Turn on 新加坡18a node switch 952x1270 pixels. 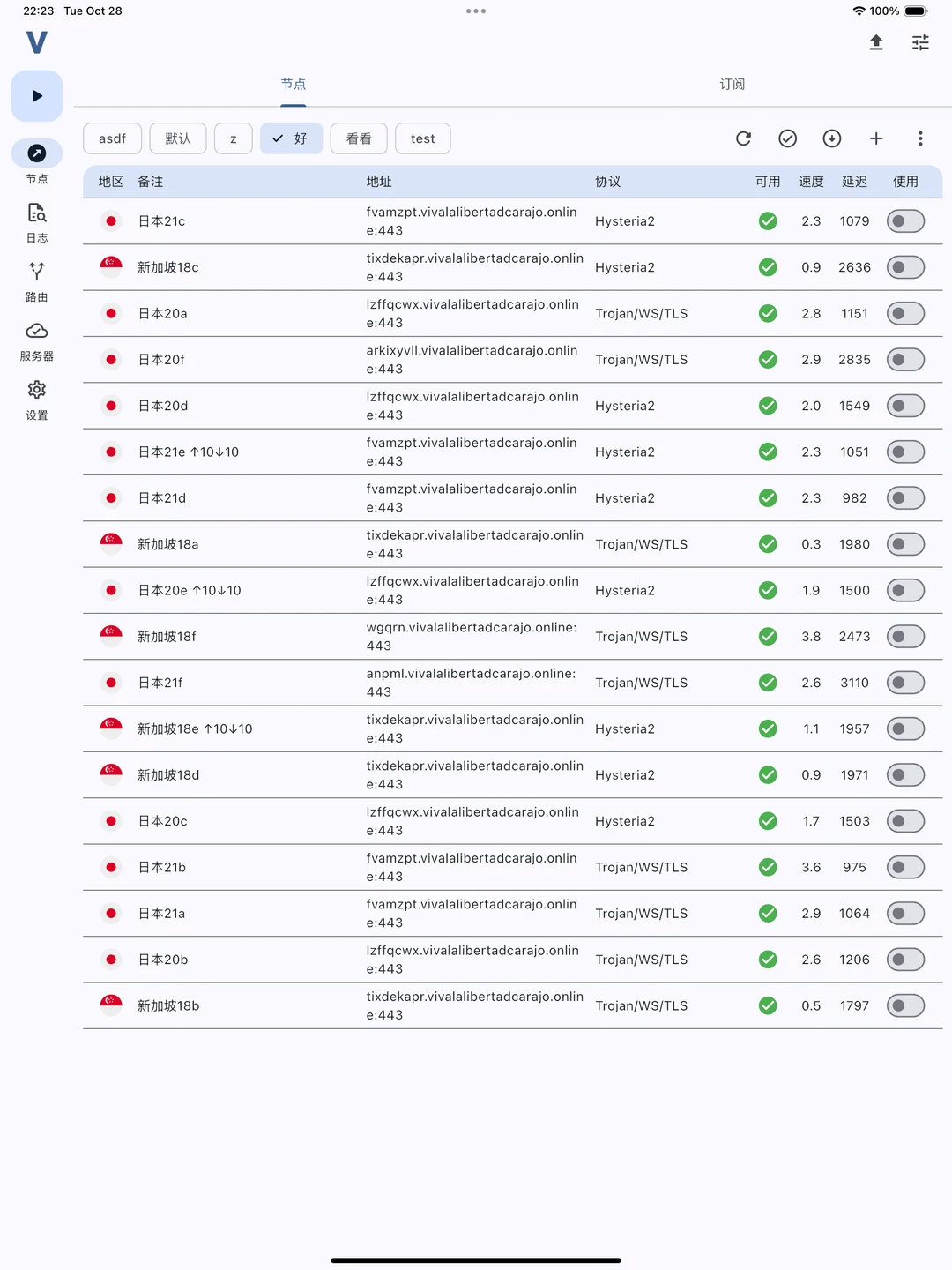coord(905,544)
